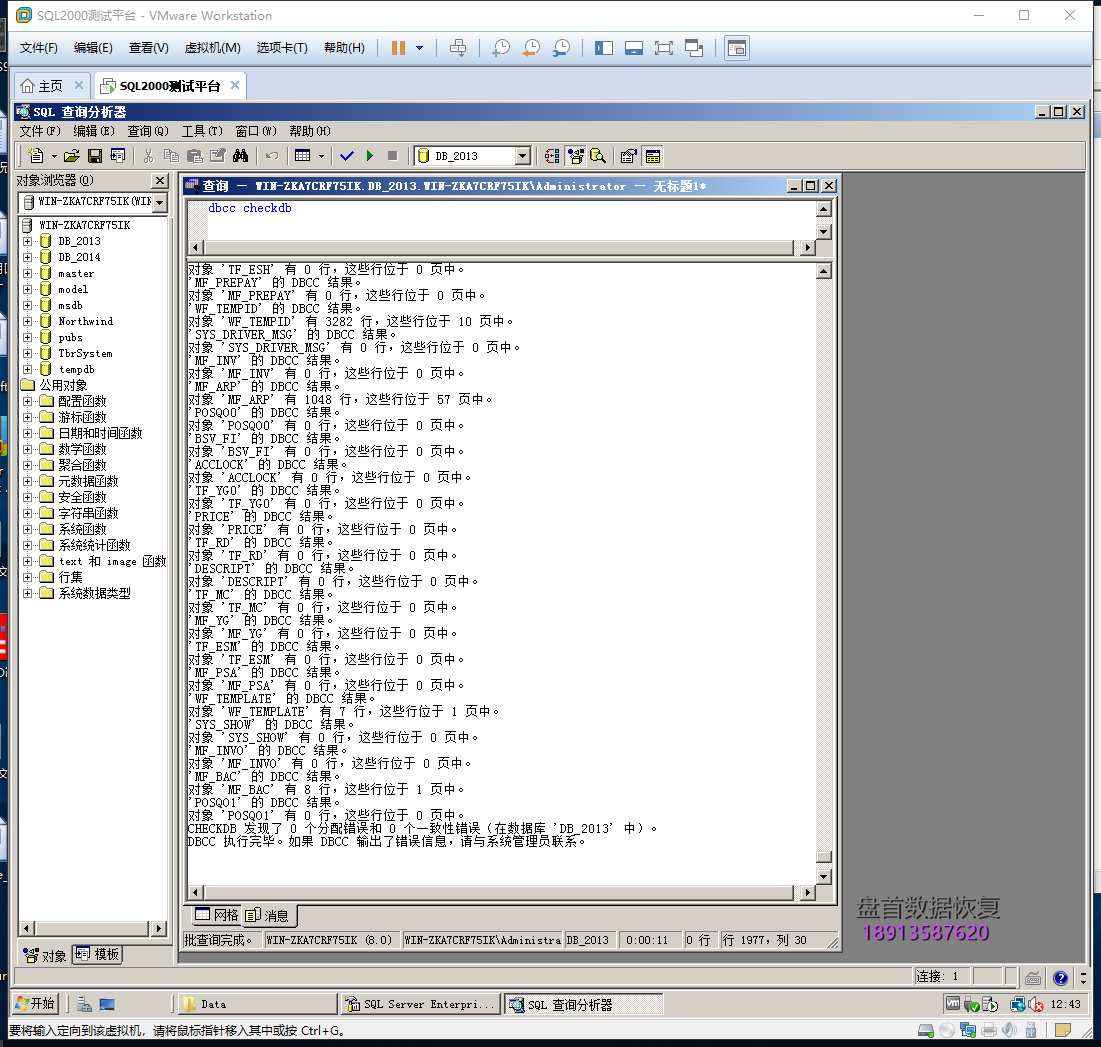
Task: Toggle the Show Results Pane button
Action: (x=653, y=156)
